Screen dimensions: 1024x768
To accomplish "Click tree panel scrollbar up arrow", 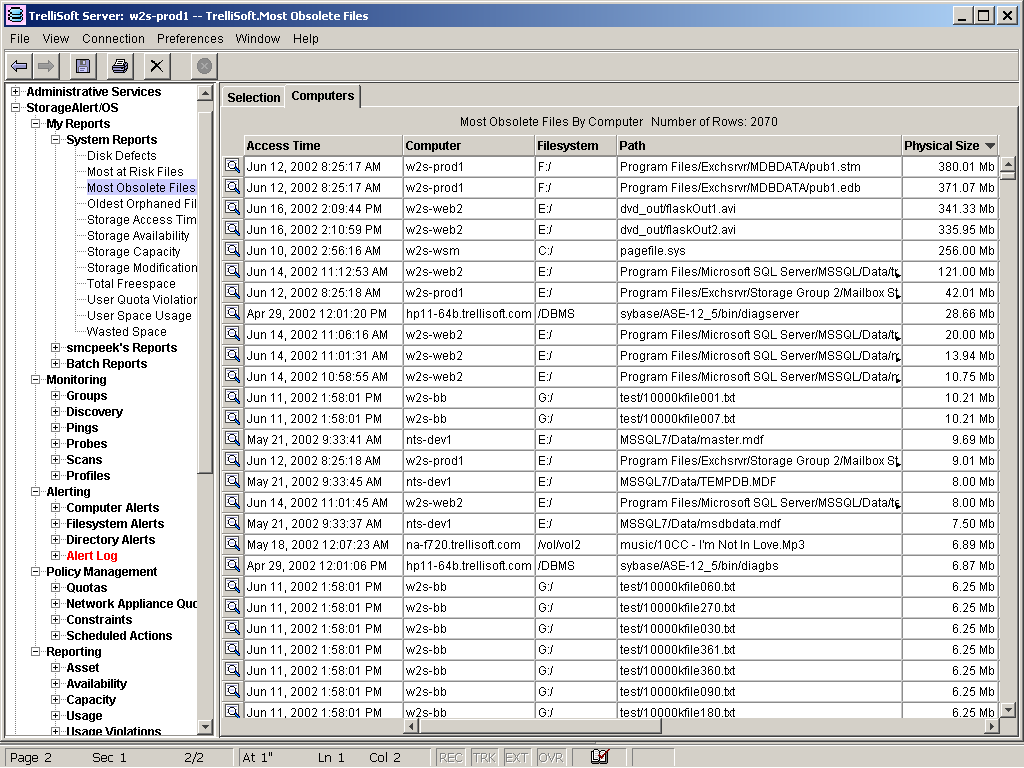I will pos(205,93).
